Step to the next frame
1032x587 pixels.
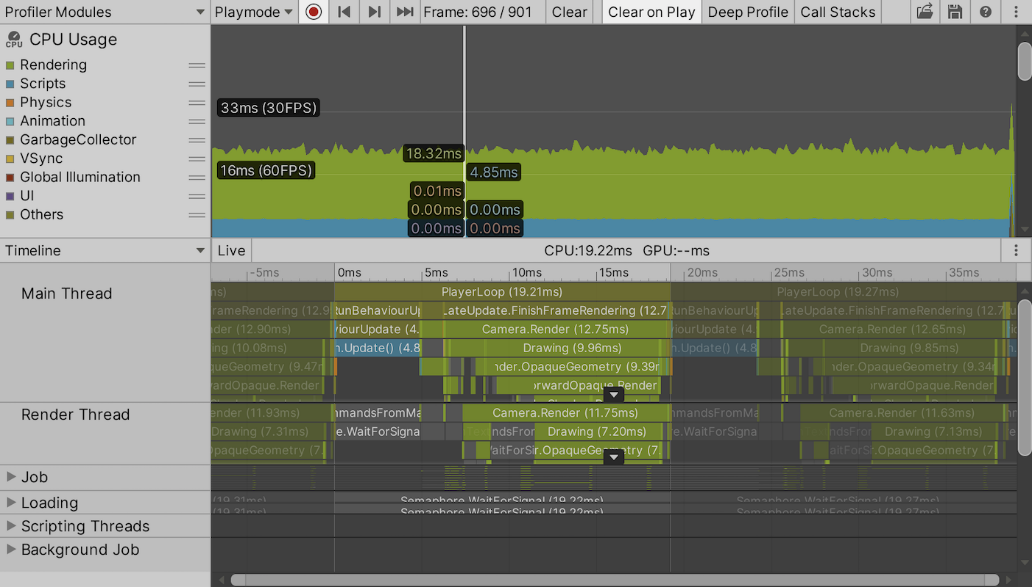374,12
